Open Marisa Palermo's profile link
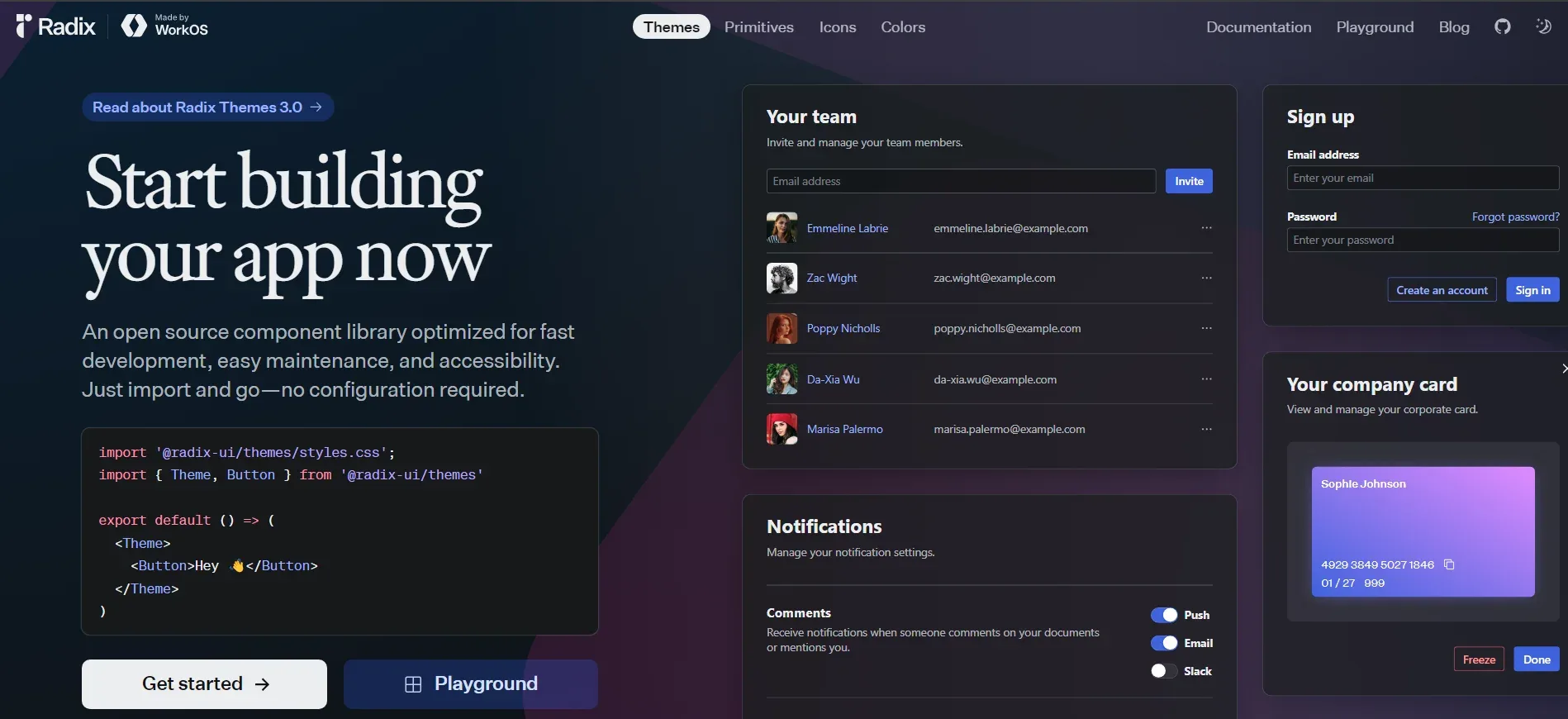Image resolution: width=1568 pixels, height=719 pixels. [844, 429]
